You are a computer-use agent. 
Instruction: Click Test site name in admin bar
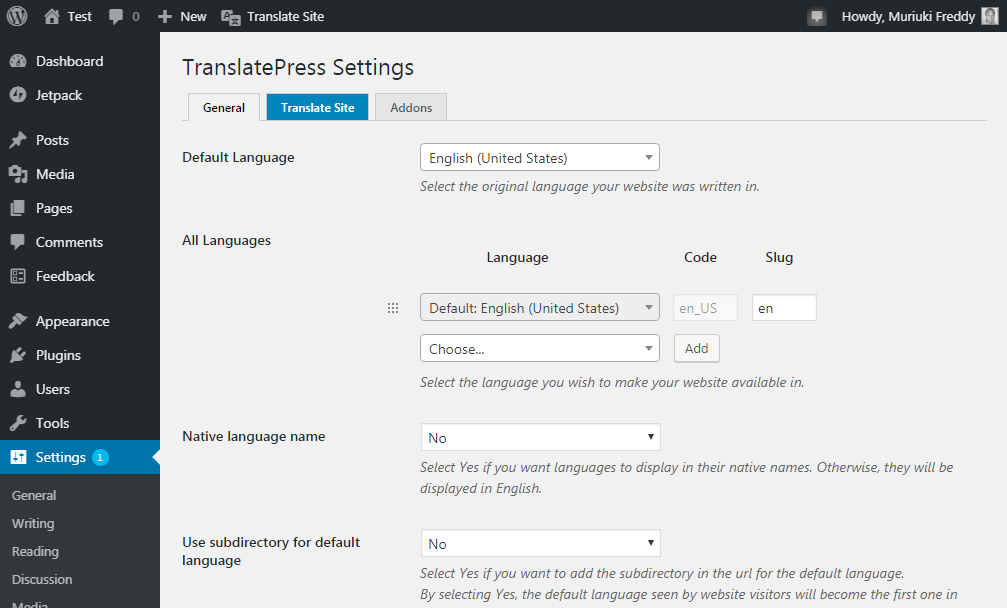click(x=80, y=17)
